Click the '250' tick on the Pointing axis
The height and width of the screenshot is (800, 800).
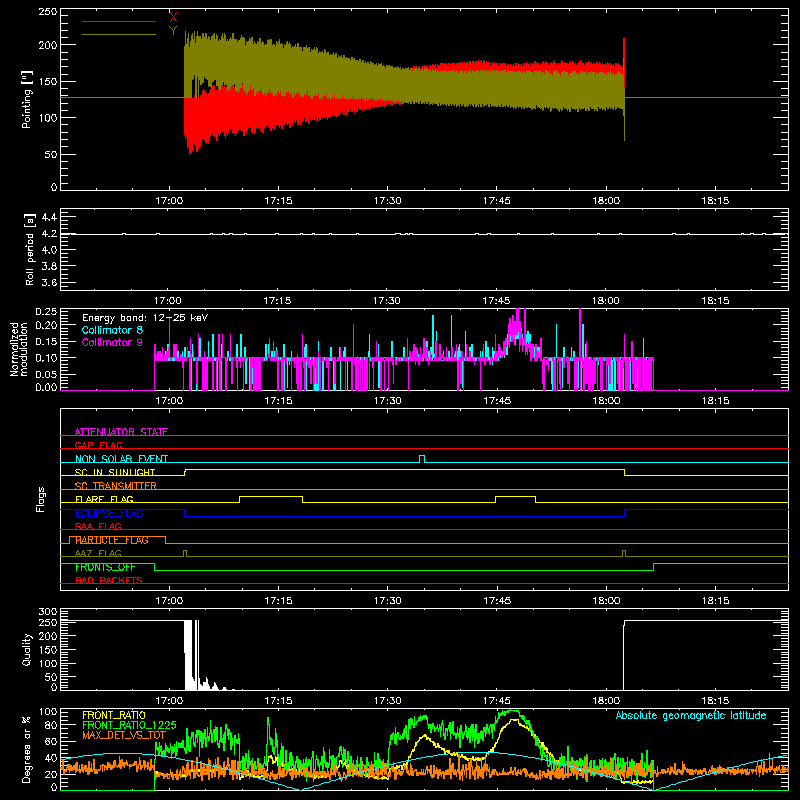48,12
